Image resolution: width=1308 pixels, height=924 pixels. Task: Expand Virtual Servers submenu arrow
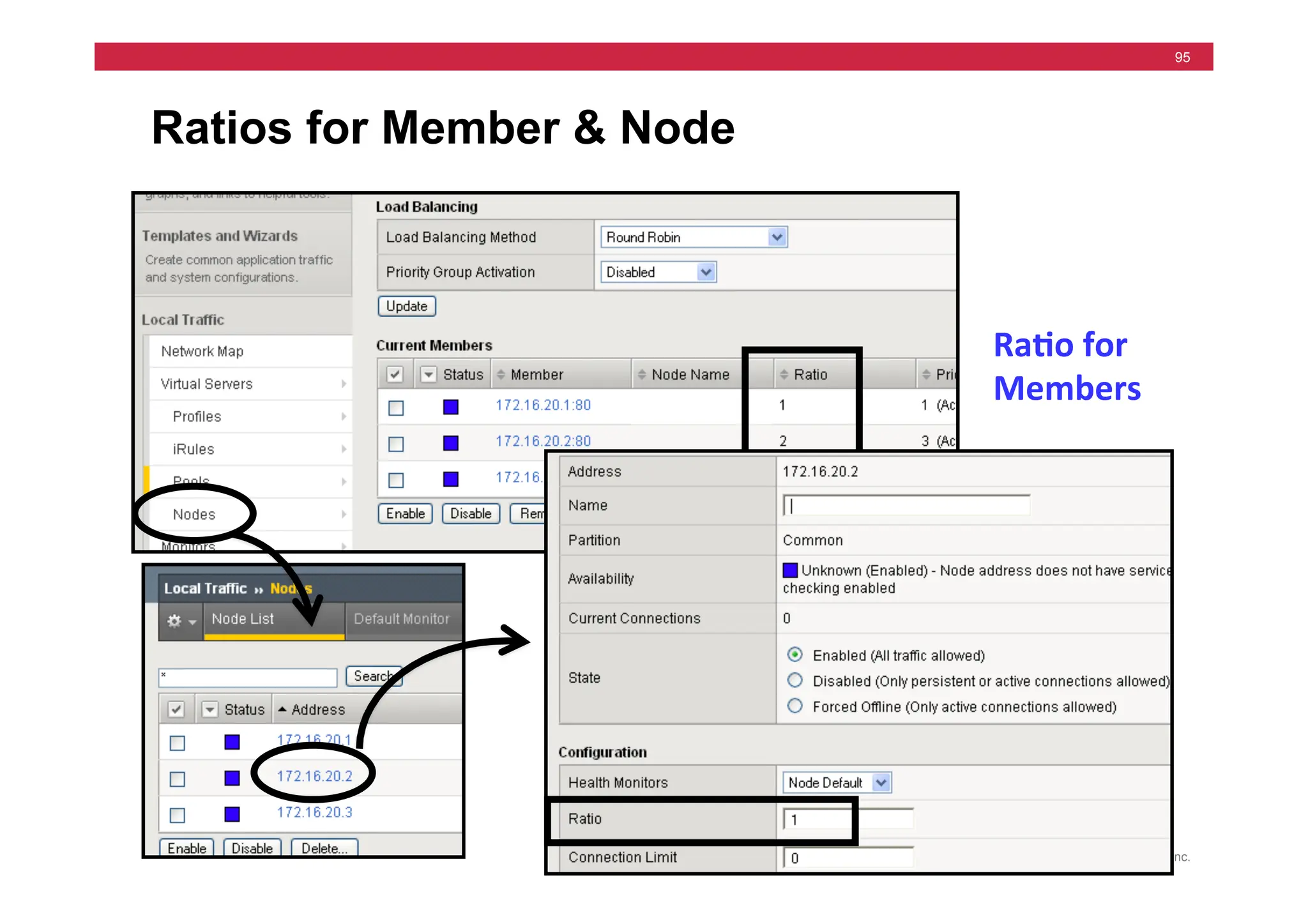344,384
